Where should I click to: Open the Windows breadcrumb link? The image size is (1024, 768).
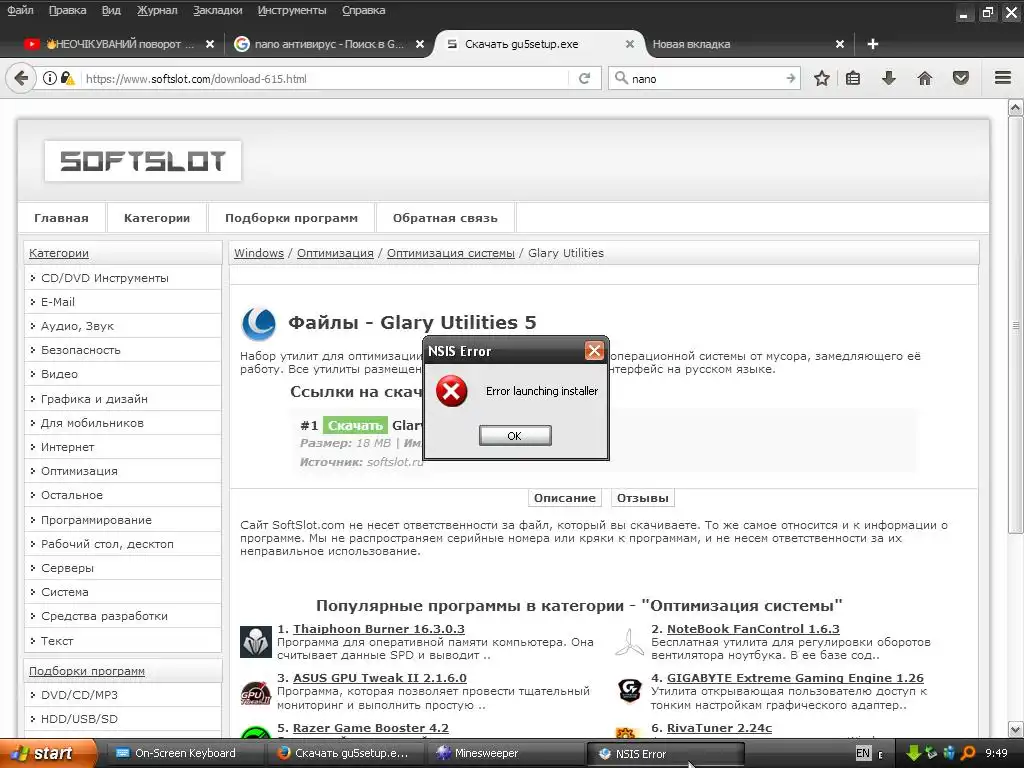259,253
